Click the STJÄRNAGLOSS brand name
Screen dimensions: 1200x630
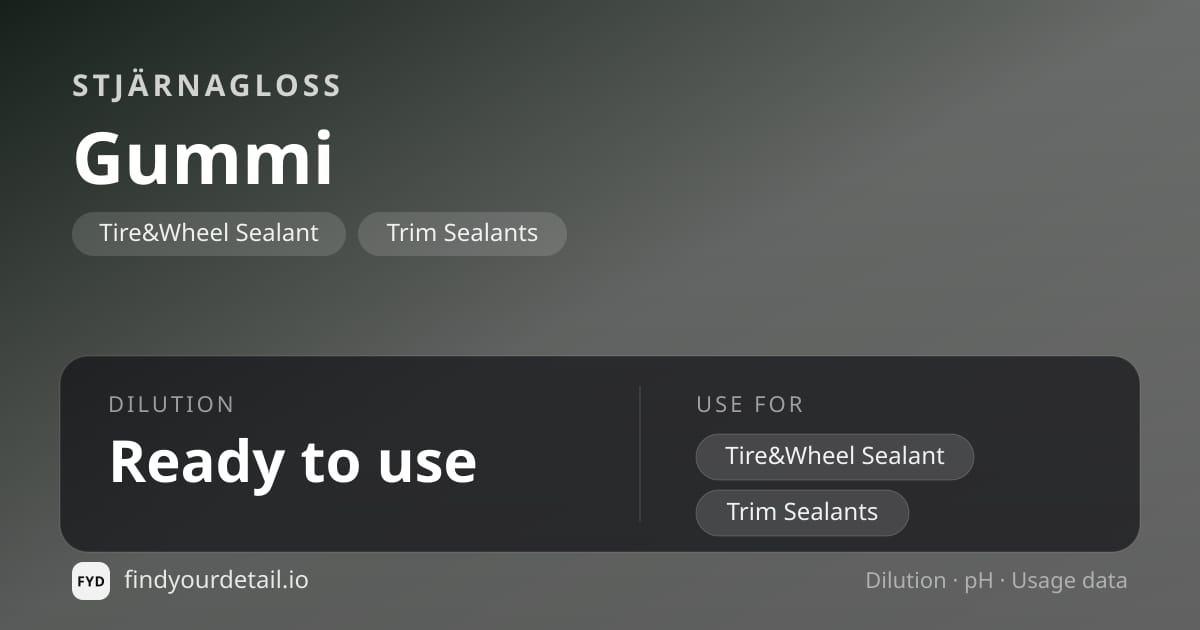pos(207,86)
